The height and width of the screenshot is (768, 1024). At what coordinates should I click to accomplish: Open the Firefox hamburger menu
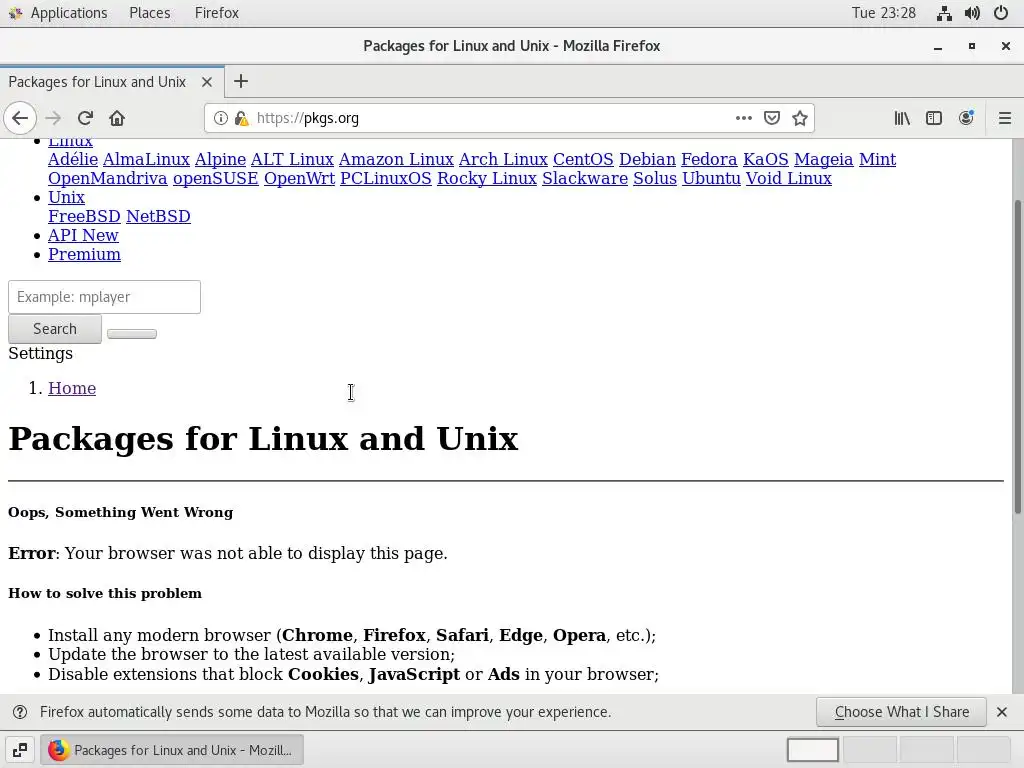click(1004, 118)
